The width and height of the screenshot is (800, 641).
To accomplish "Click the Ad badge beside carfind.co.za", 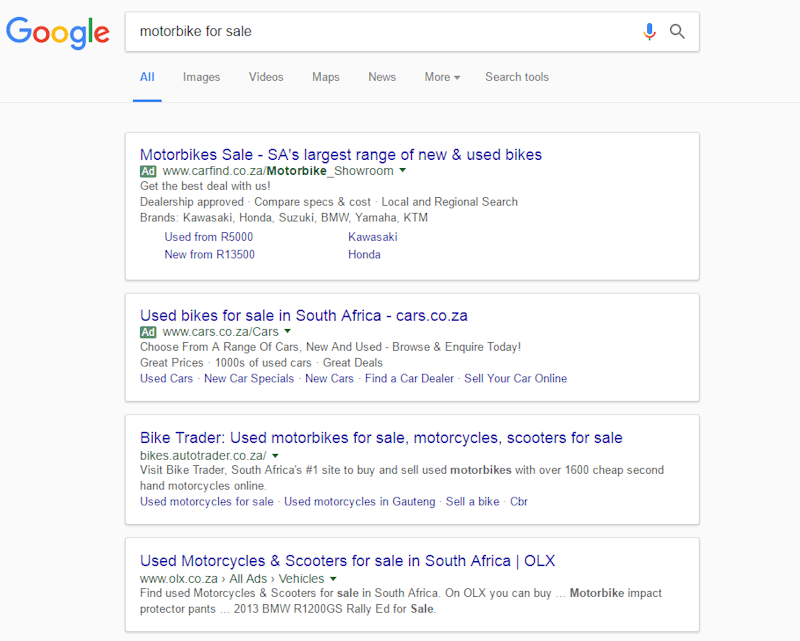I will (148, 171).
